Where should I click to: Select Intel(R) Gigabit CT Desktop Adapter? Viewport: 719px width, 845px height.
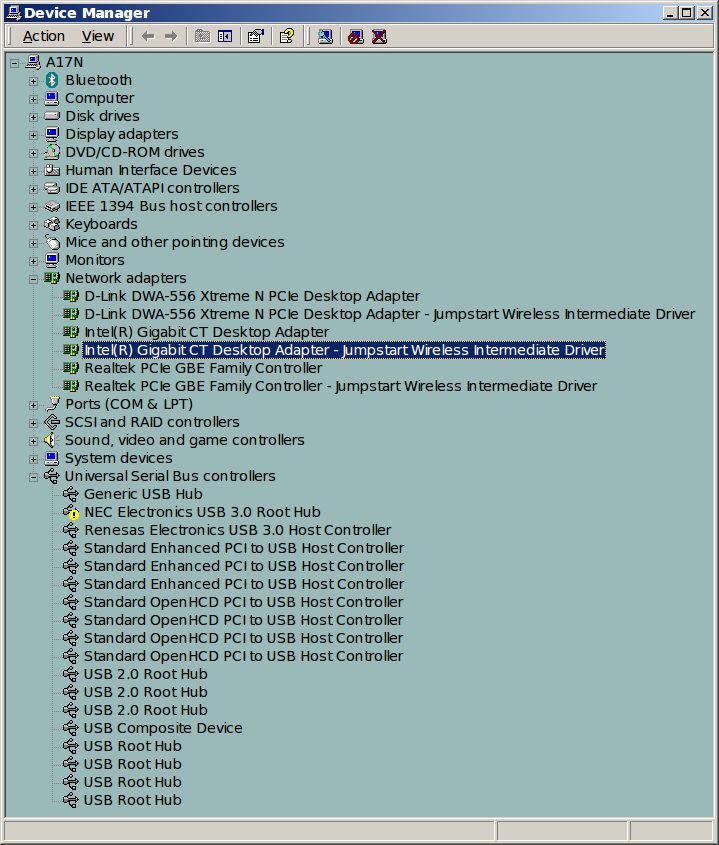[206, 332]
